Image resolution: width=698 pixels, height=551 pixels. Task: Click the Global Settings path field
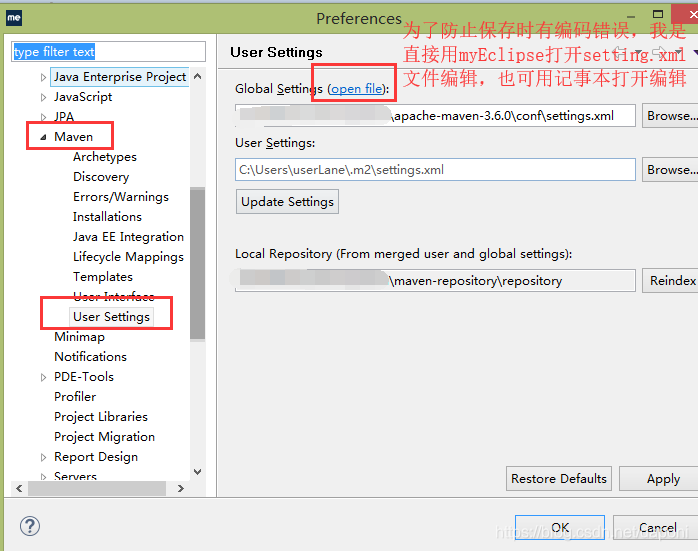click(x=435, y=116)
